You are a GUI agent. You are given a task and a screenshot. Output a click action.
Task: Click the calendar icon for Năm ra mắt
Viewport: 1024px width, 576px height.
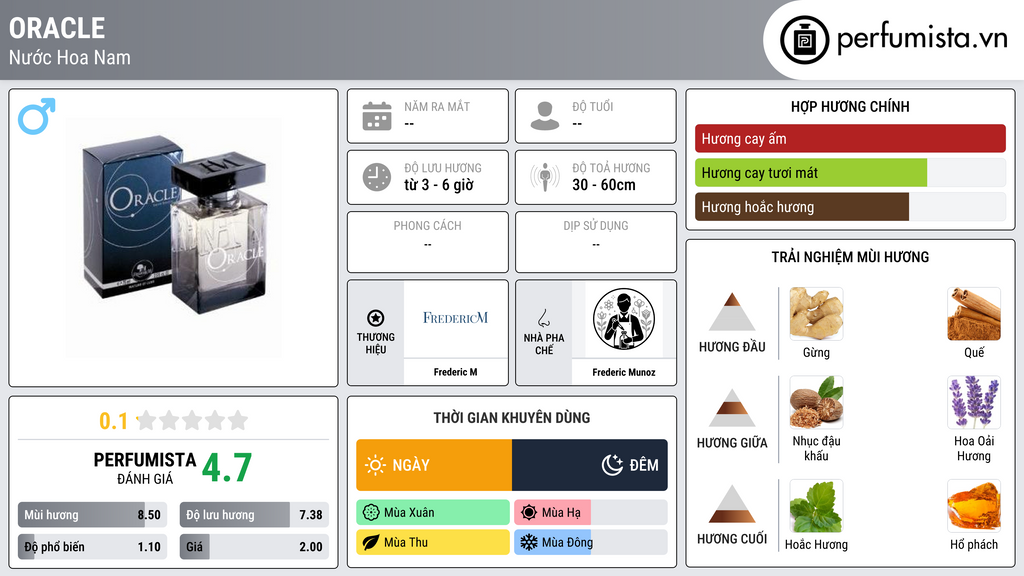[377, 116]
